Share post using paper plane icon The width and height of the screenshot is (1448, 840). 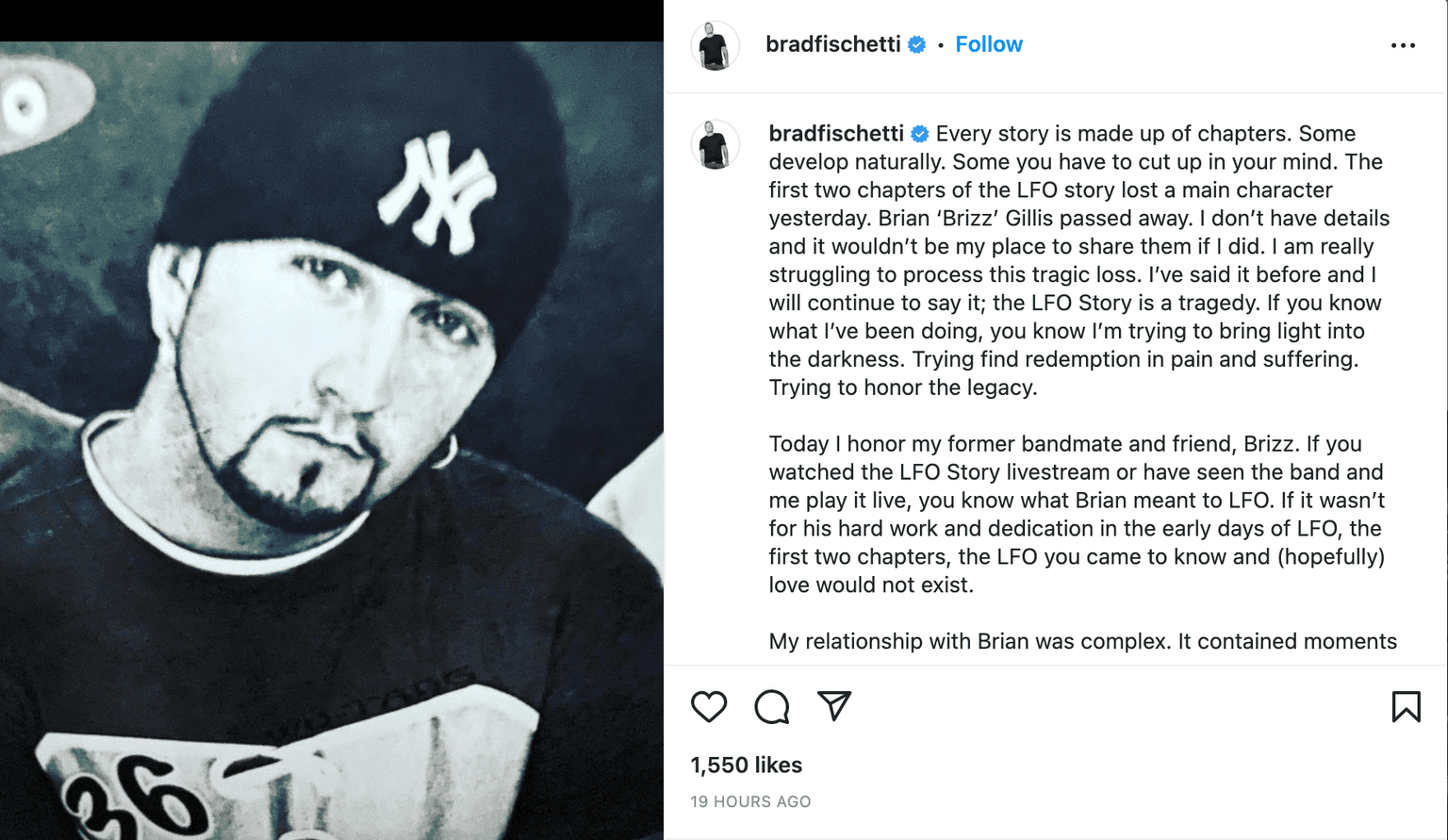[834, 705]
